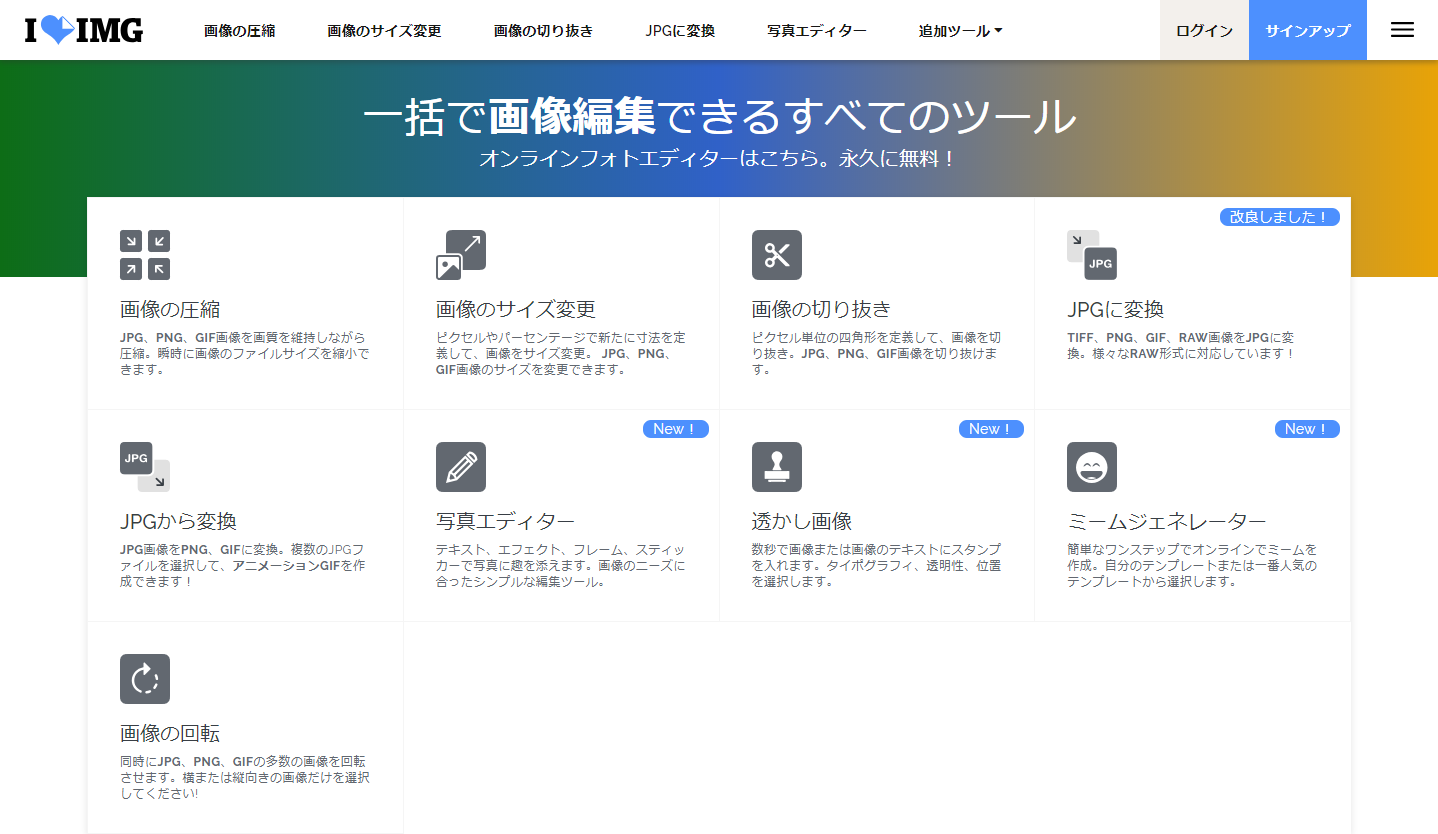Click the description text starting ピクセル単位の四角形を定義
The height and width of the screenshot is (834, 1438).
[876, 354]
